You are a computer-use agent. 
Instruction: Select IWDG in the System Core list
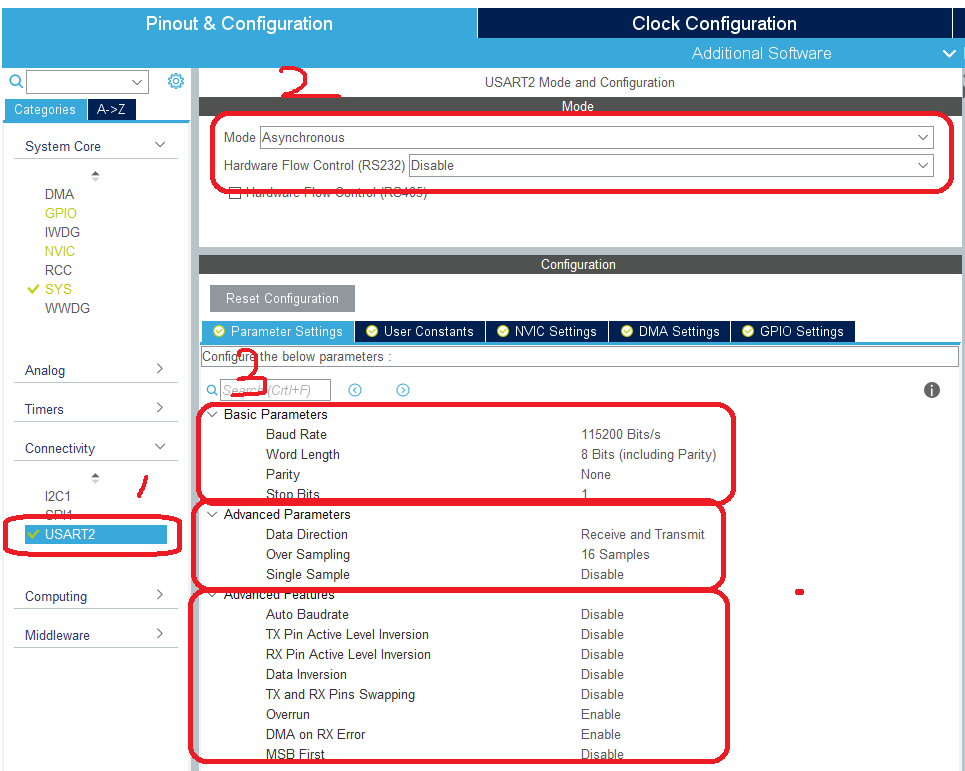point(62,233)
